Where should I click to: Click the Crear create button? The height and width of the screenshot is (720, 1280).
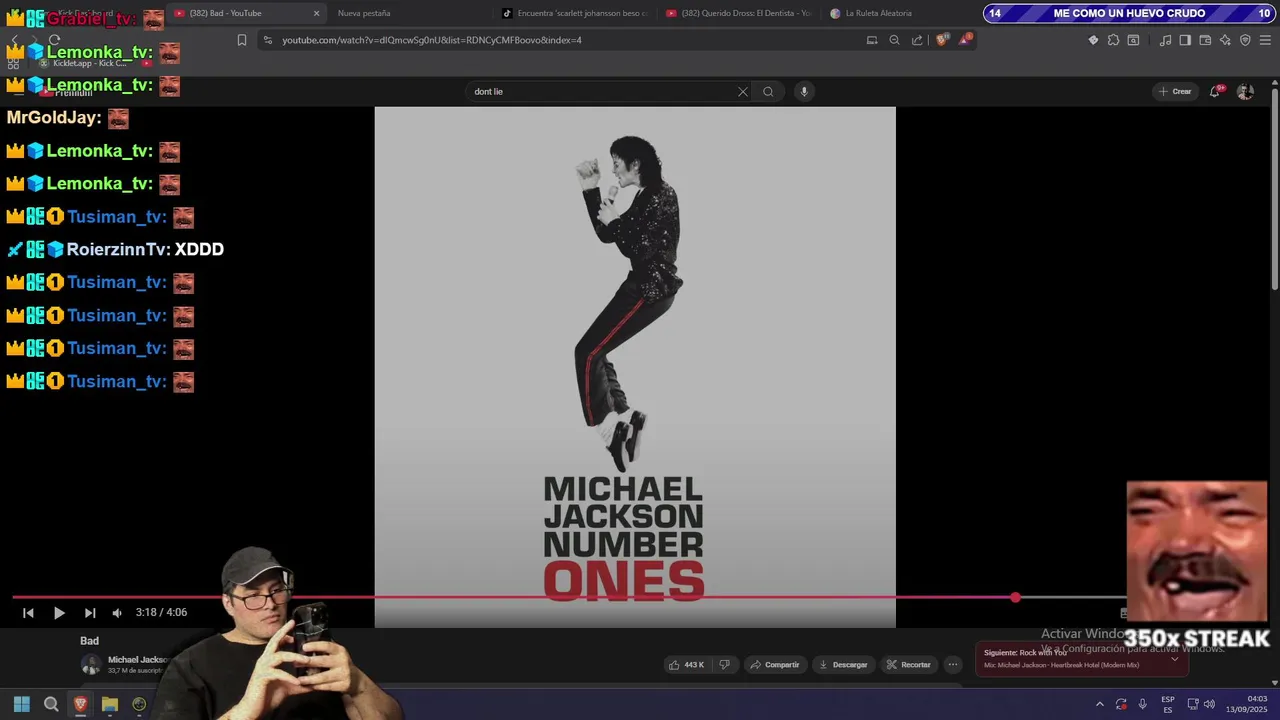[x=1175, y=91]
